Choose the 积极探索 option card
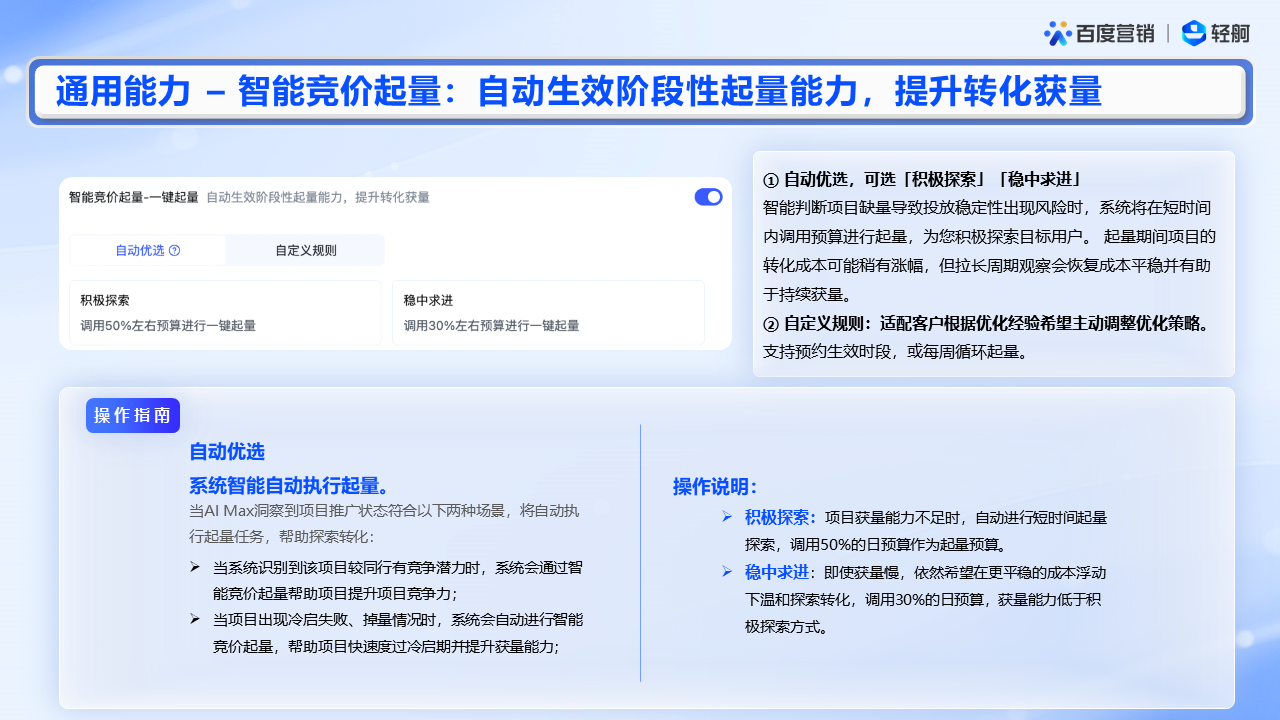 click(225, 313)
